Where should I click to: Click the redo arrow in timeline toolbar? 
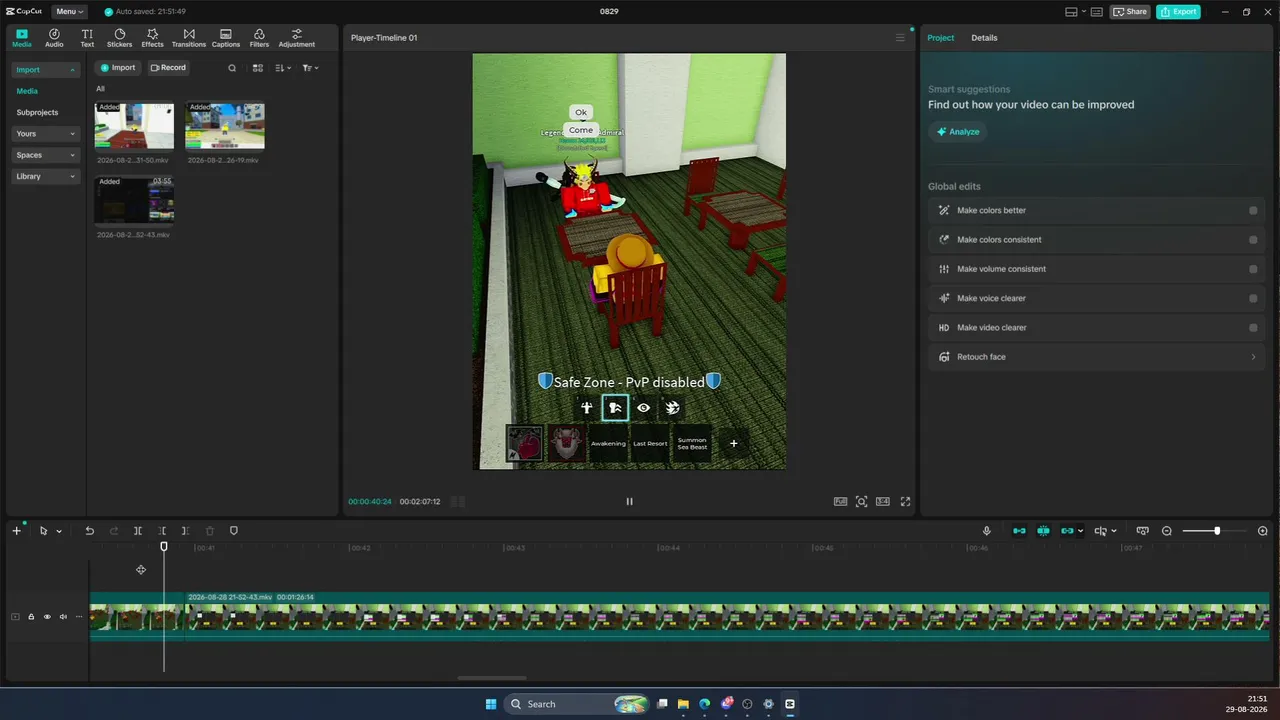click(x=114, y=531)
